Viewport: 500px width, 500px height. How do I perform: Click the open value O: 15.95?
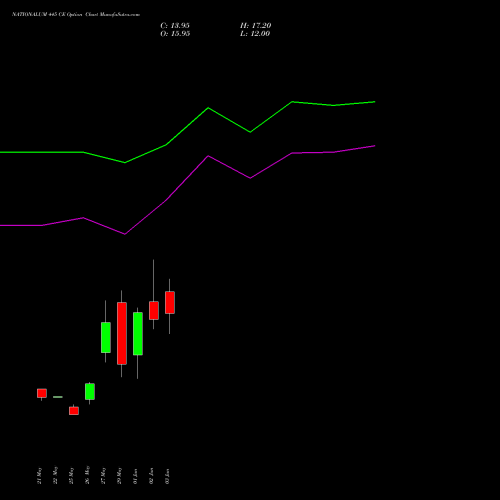click(x=175, y=34)
